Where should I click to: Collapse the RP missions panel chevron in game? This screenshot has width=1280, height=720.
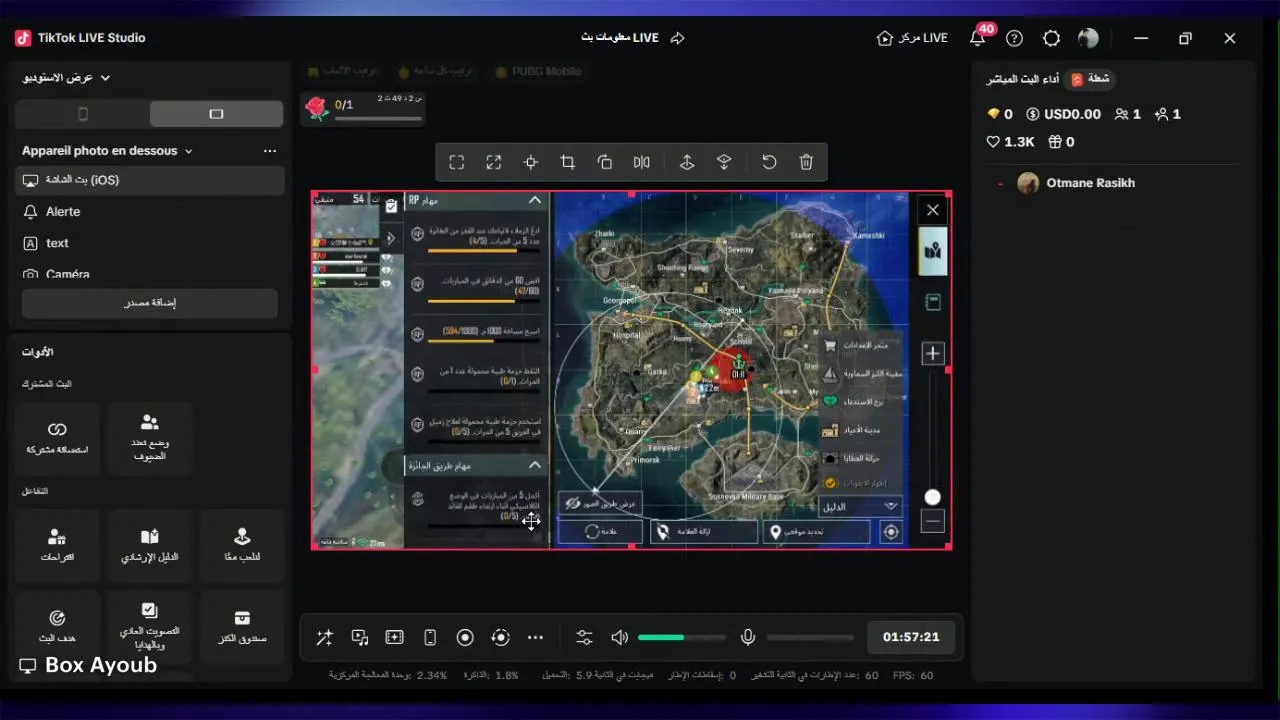(535, 200)
